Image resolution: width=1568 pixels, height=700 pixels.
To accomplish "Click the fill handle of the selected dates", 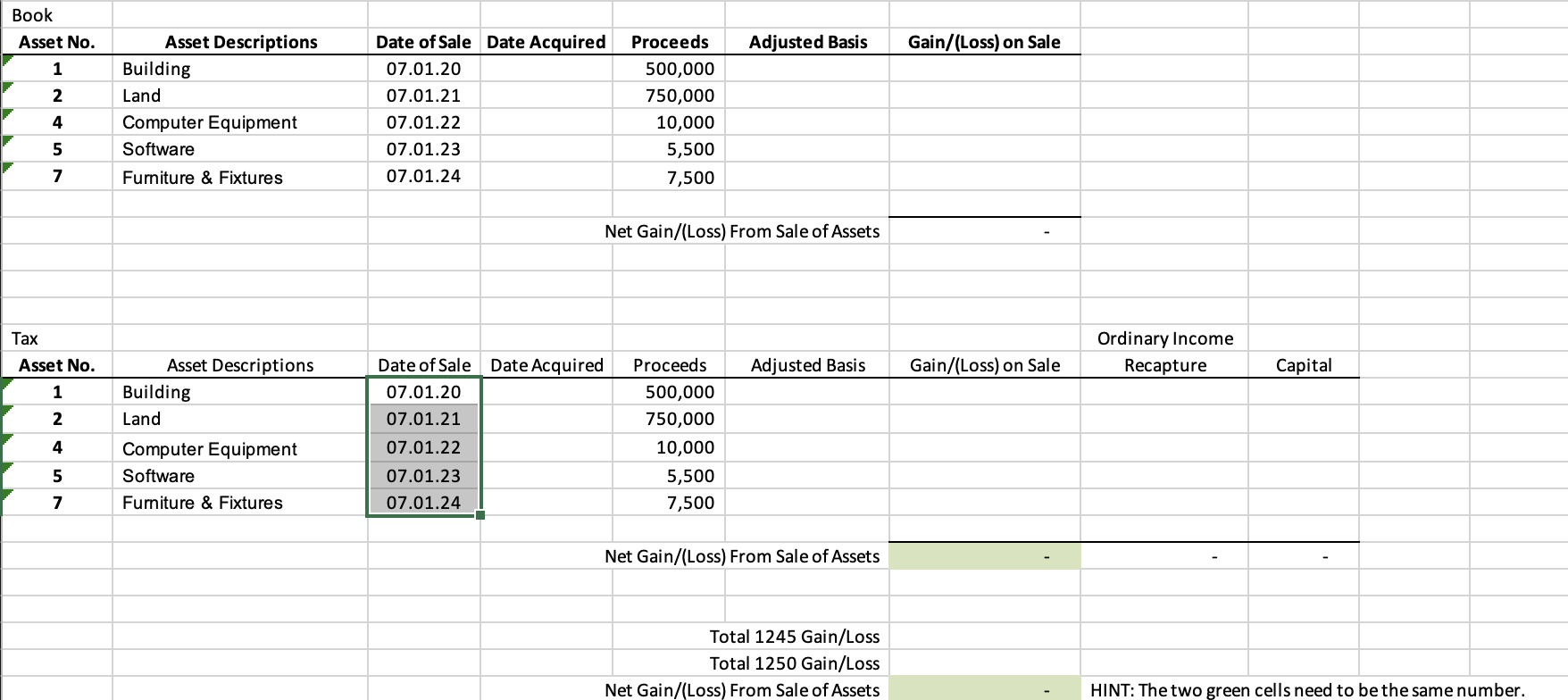I will tap(480, 515).
